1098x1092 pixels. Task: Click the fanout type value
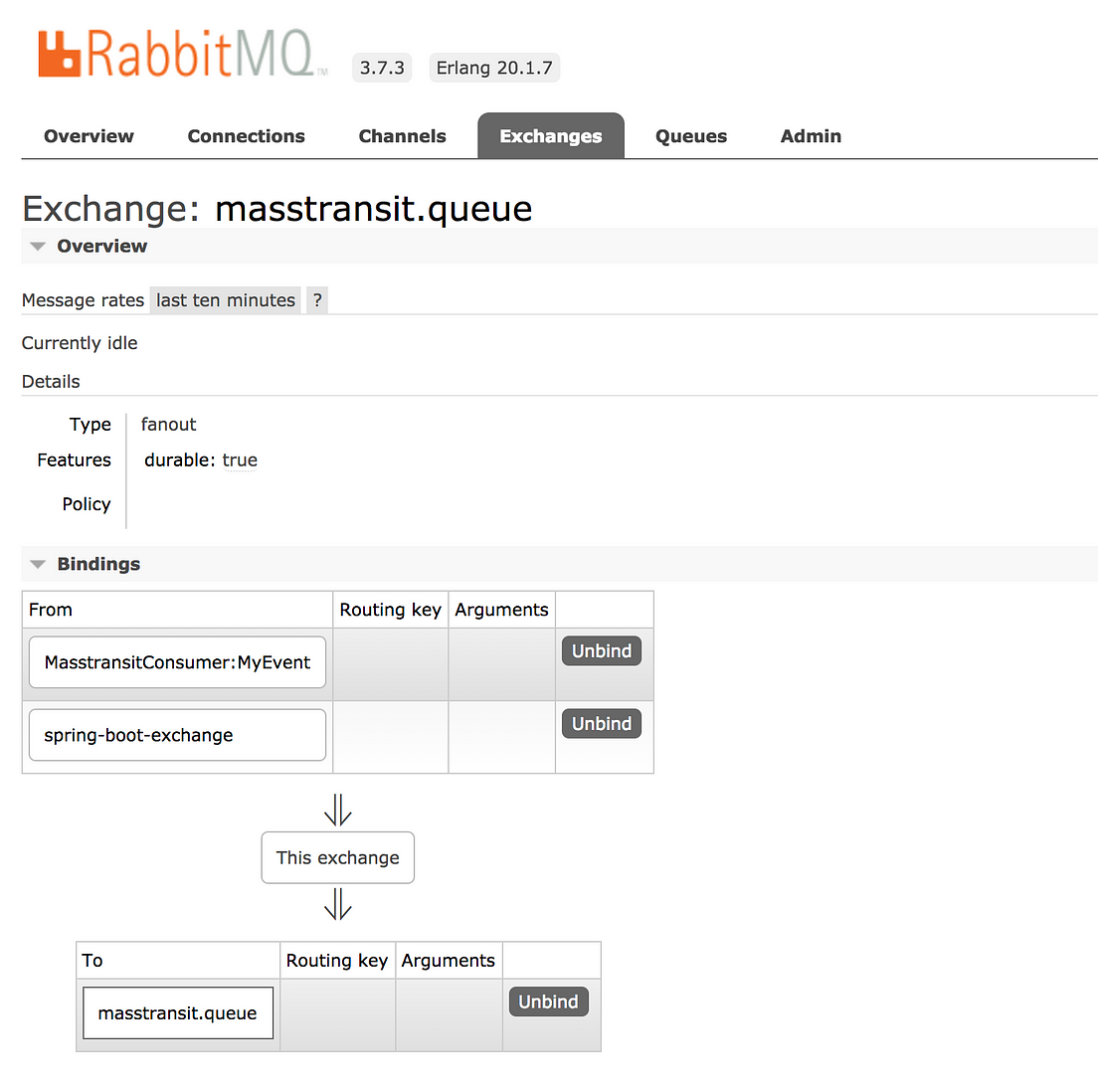point(169,425)
